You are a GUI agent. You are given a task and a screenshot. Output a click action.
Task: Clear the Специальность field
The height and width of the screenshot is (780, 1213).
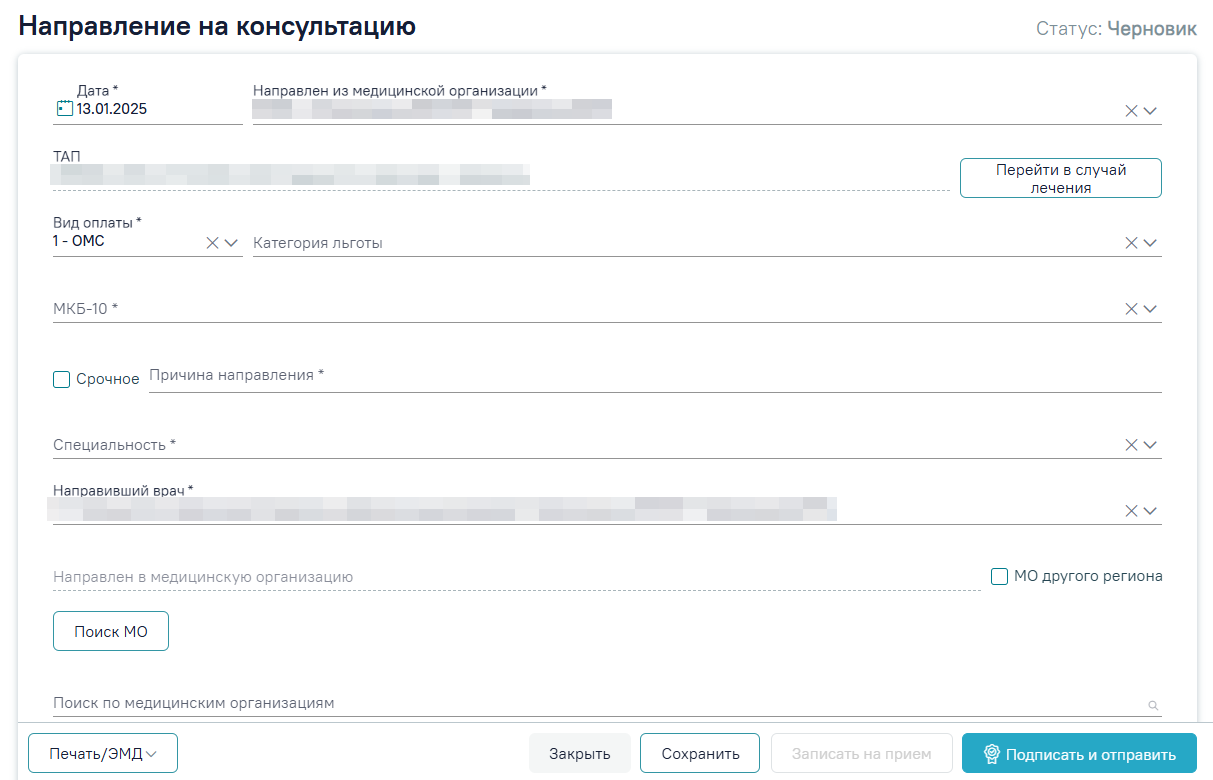[x=1131, y=445]
